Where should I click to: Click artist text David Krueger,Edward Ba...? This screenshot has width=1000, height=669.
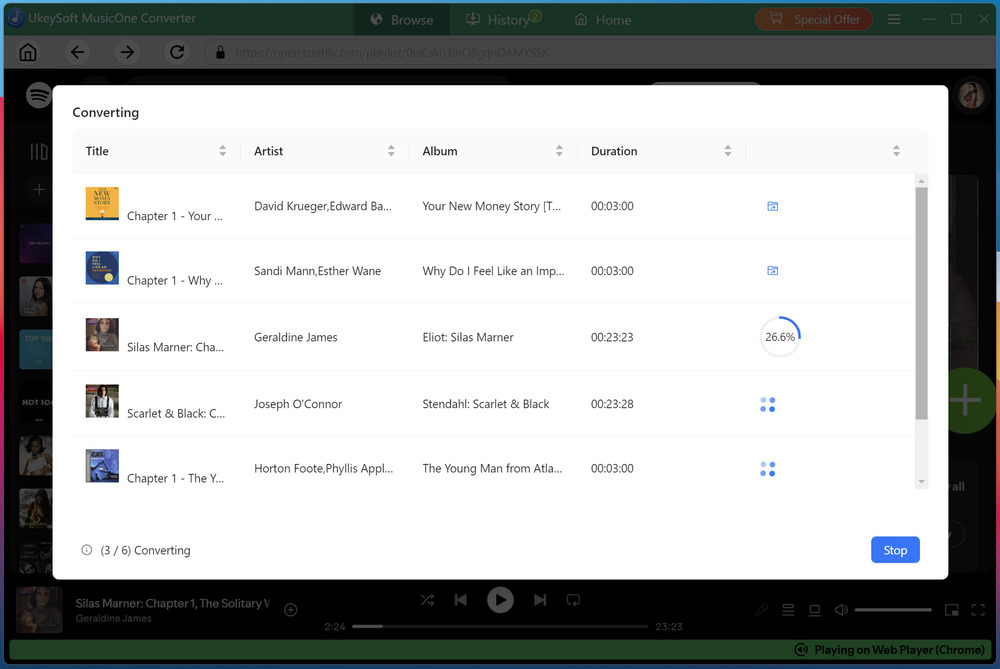[323, 206]
